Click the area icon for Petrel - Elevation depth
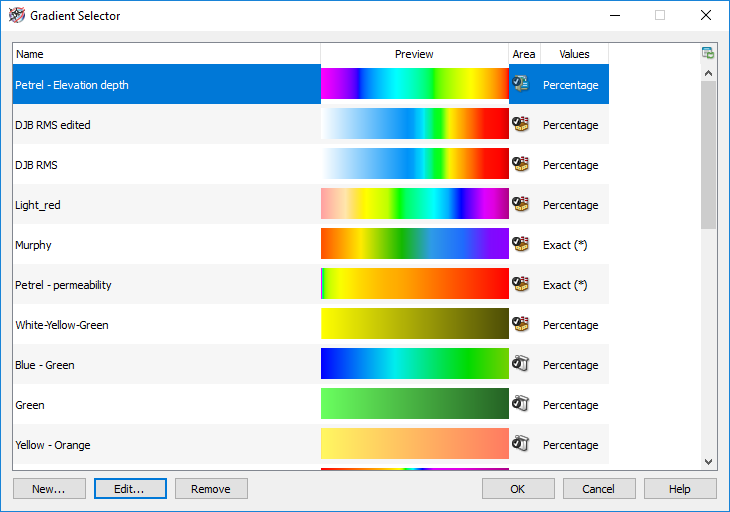 520,85
